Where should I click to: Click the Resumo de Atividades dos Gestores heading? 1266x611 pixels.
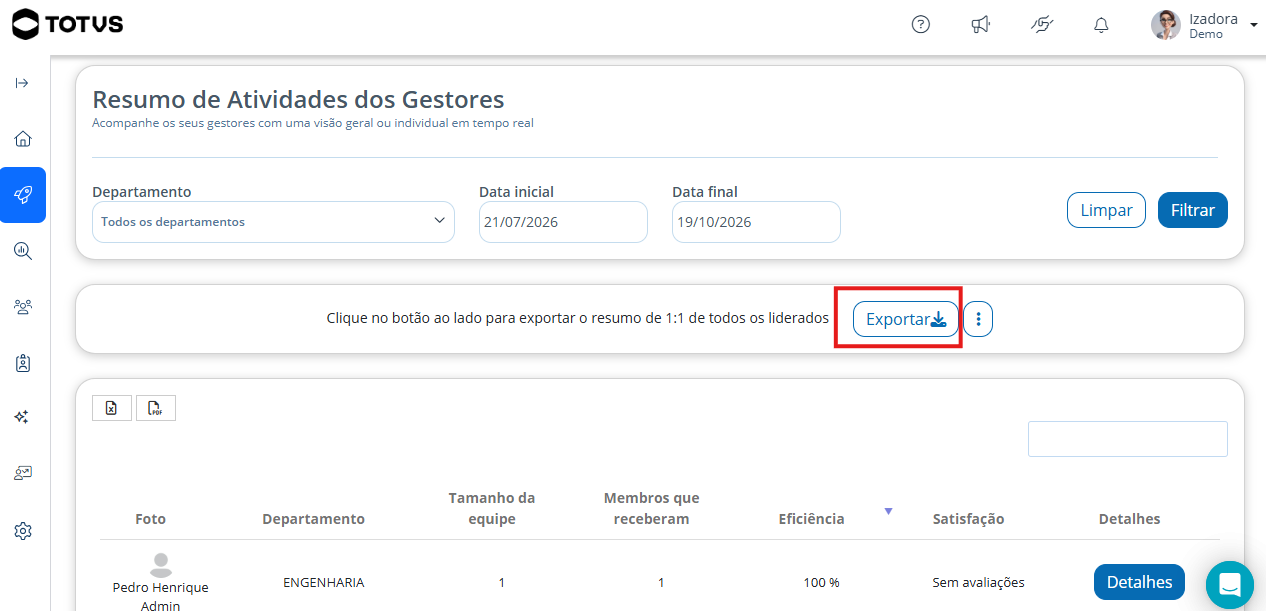[x=298, y=100]
